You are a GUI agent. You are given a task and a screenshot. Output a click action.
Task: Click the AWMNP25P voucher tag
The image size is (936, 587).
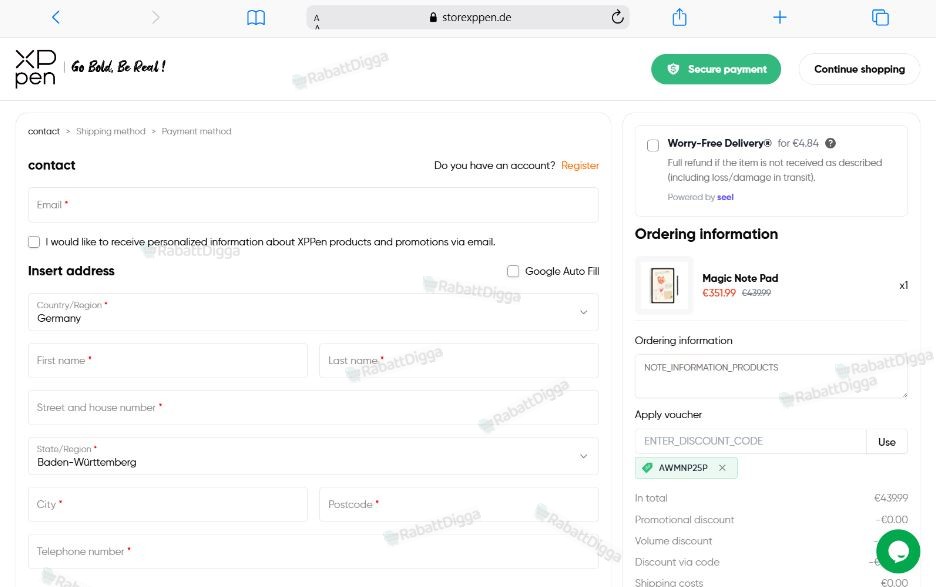click(x=686, y=468)
